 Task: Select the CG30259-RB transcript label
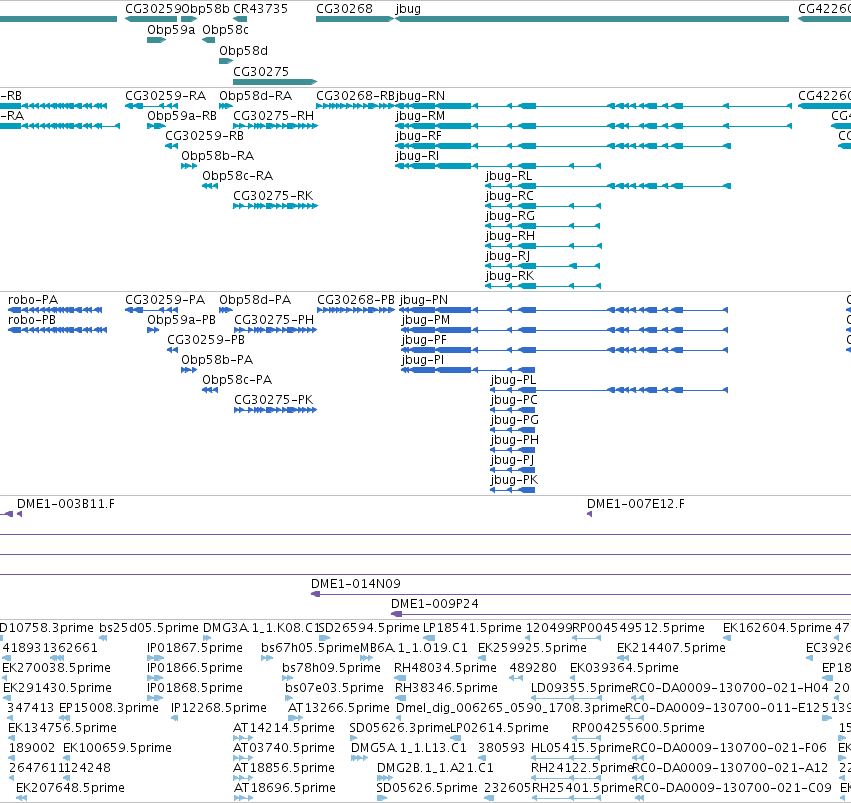(x=204, y=136)
